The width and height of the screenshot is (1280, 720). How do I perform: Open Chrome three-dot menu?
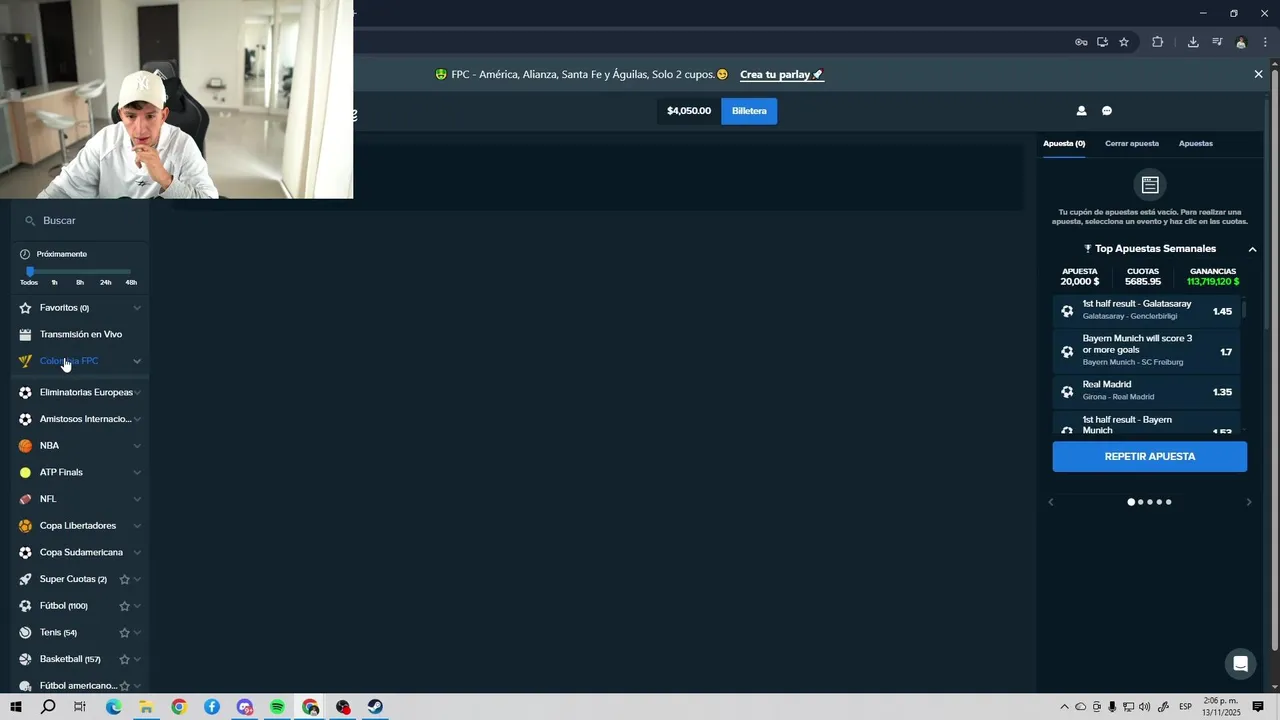coord(1265,42)
